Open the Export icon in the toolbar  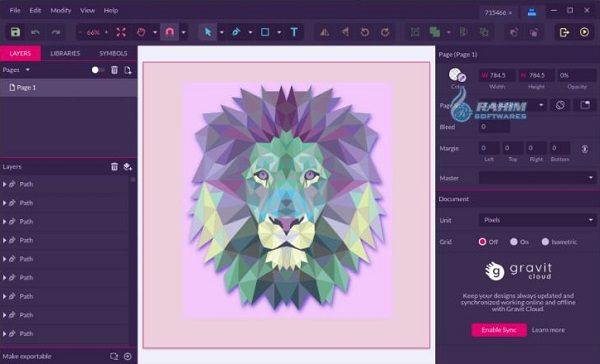coord(564,33)
